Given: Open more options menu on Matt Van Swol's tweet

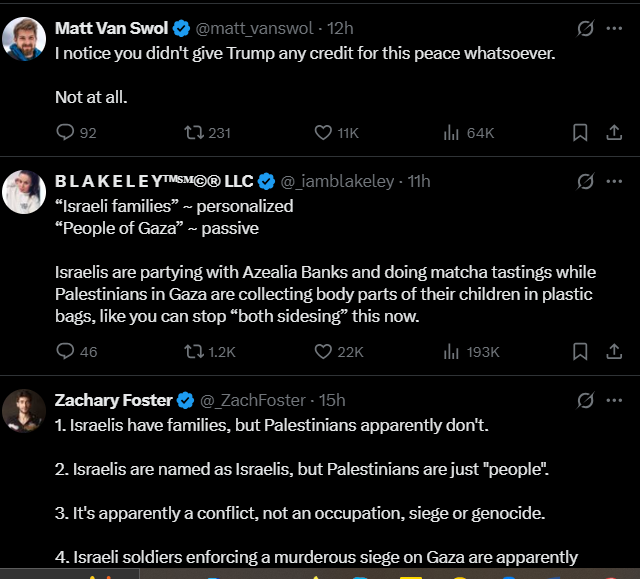Looking at the screenshot, I should click(614, 28).
